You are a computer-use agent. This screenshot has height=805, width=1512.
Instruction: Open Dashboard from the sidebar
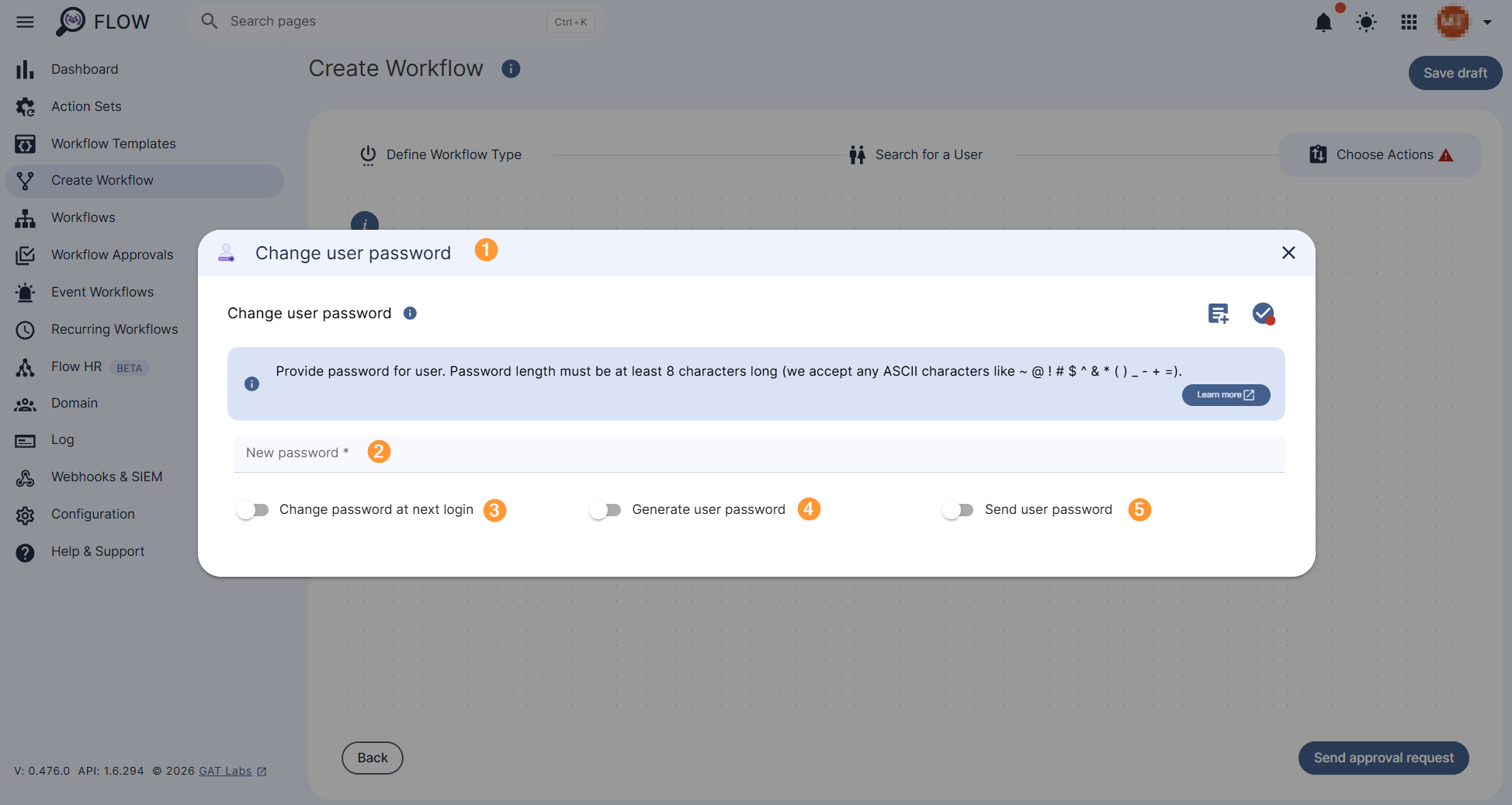tap(85, 69)
